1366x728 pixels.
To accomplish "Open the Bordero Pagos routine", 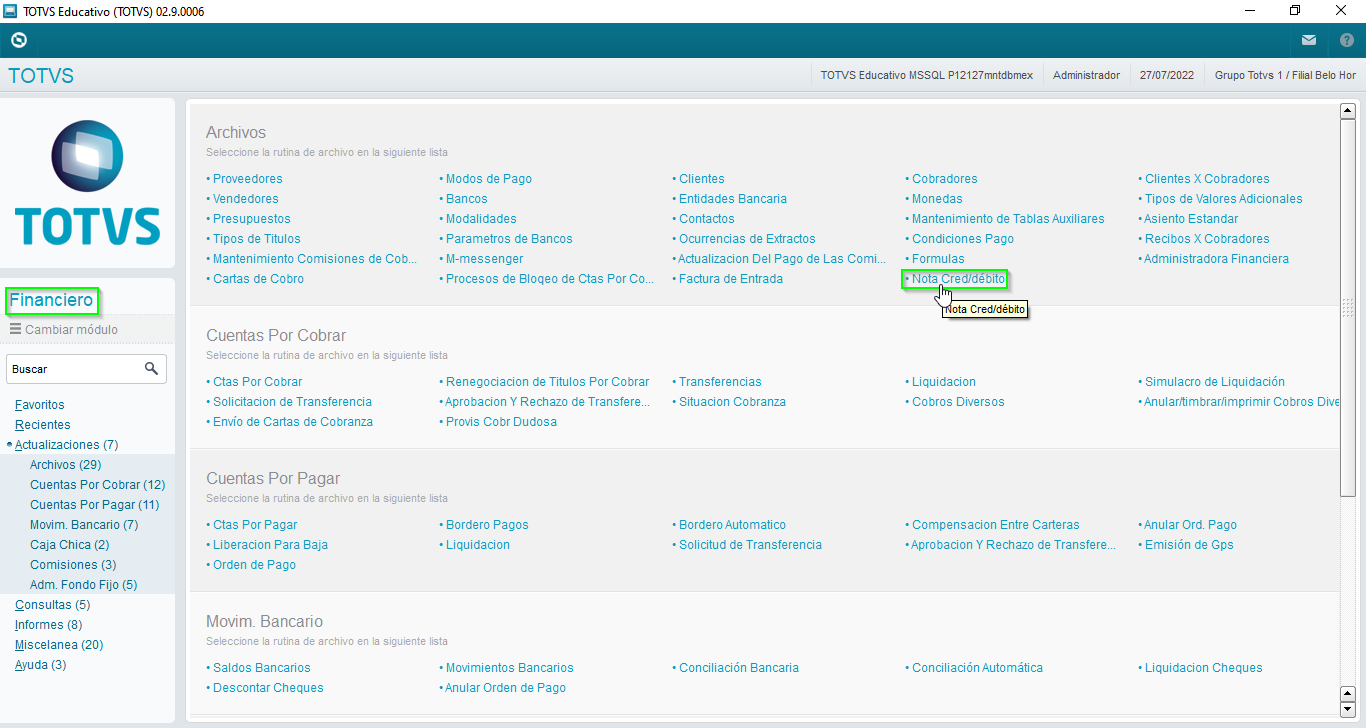I will coord(487,525).
